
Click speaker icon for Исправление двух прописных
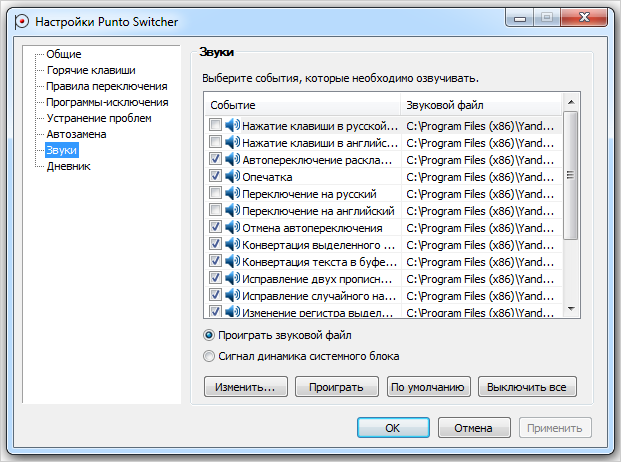coord(233,278)
